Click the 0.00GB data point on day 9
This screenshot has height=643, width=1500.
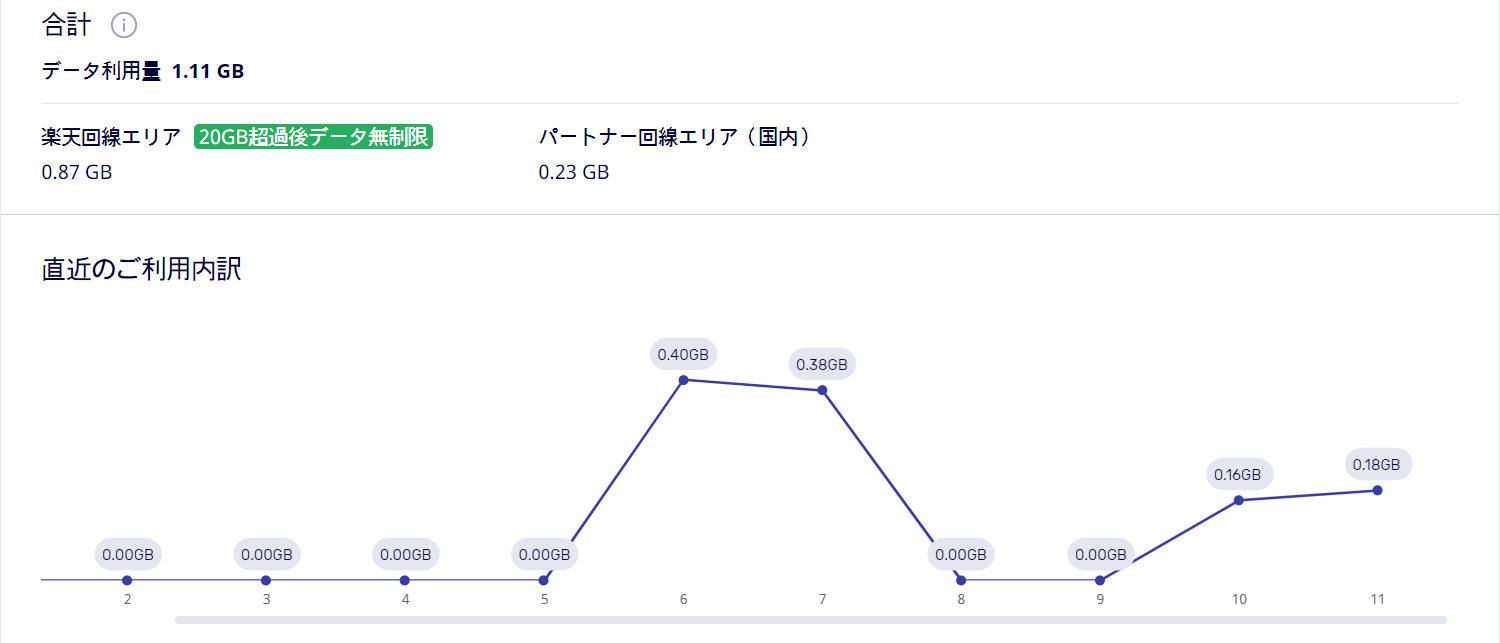coord(1100,580)
